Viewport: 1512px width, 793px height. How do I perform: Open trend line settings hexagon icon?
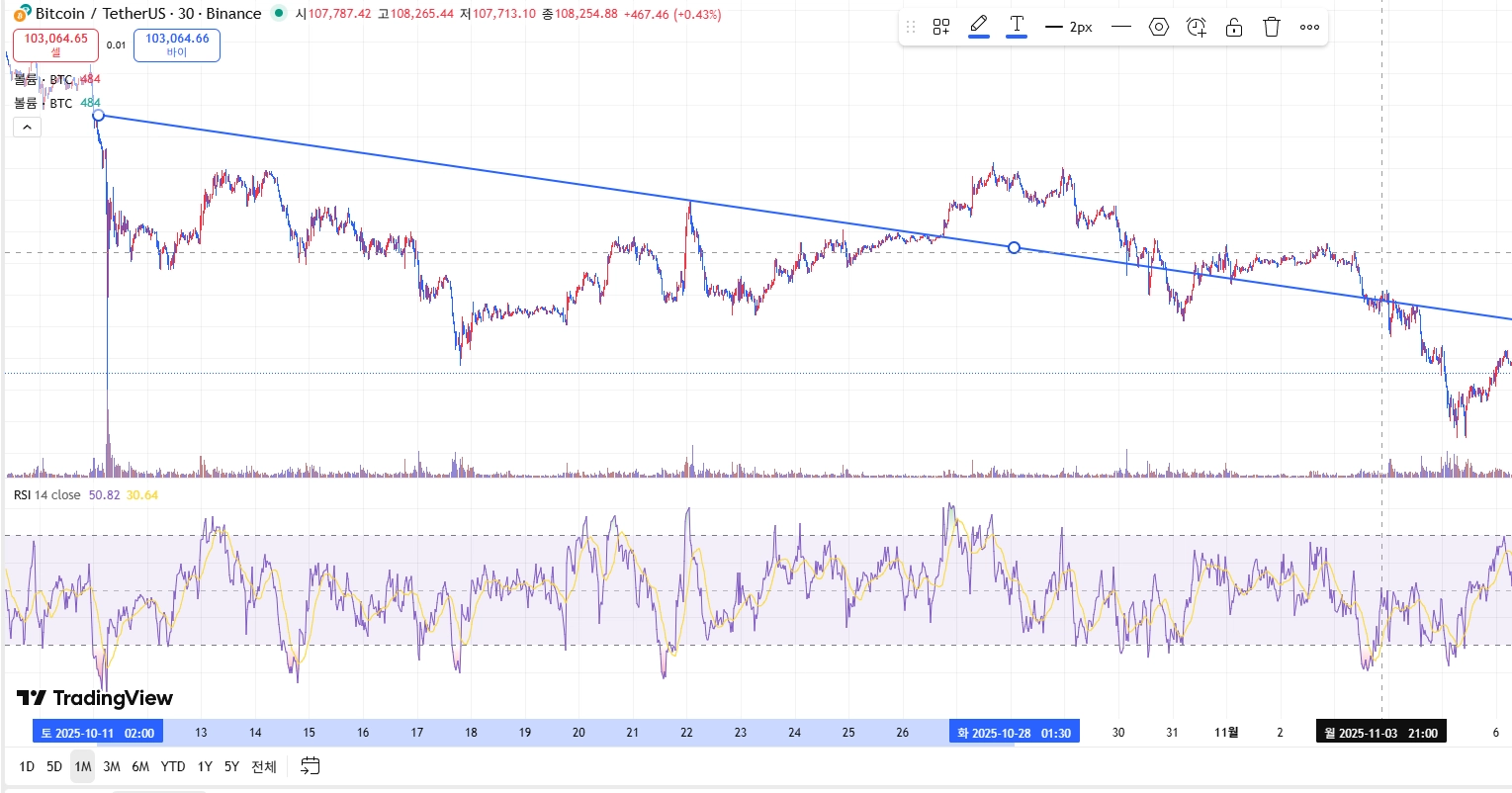pyautogui.click(x=1159, y=27)
